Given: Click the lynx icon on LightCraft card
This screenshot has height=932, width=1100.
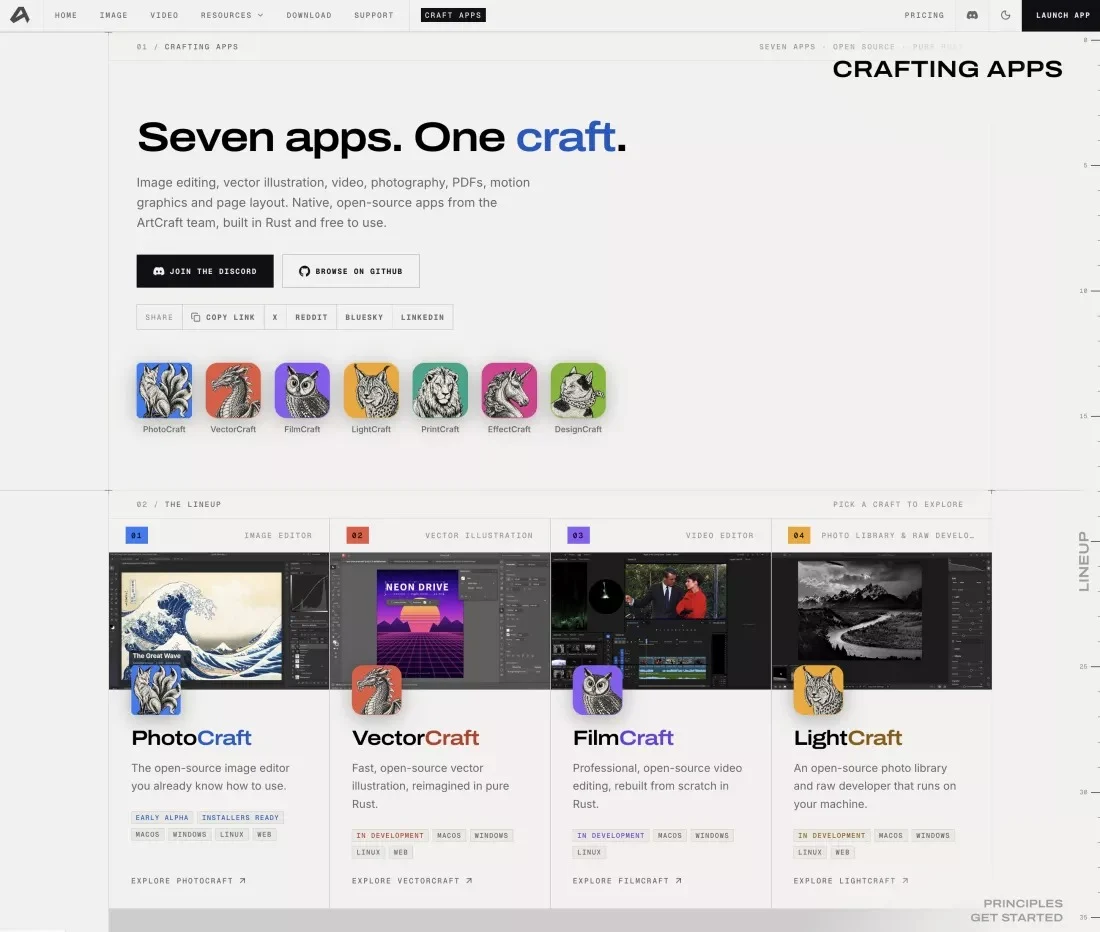Looking at the screenshot, I should pos(819,690).
